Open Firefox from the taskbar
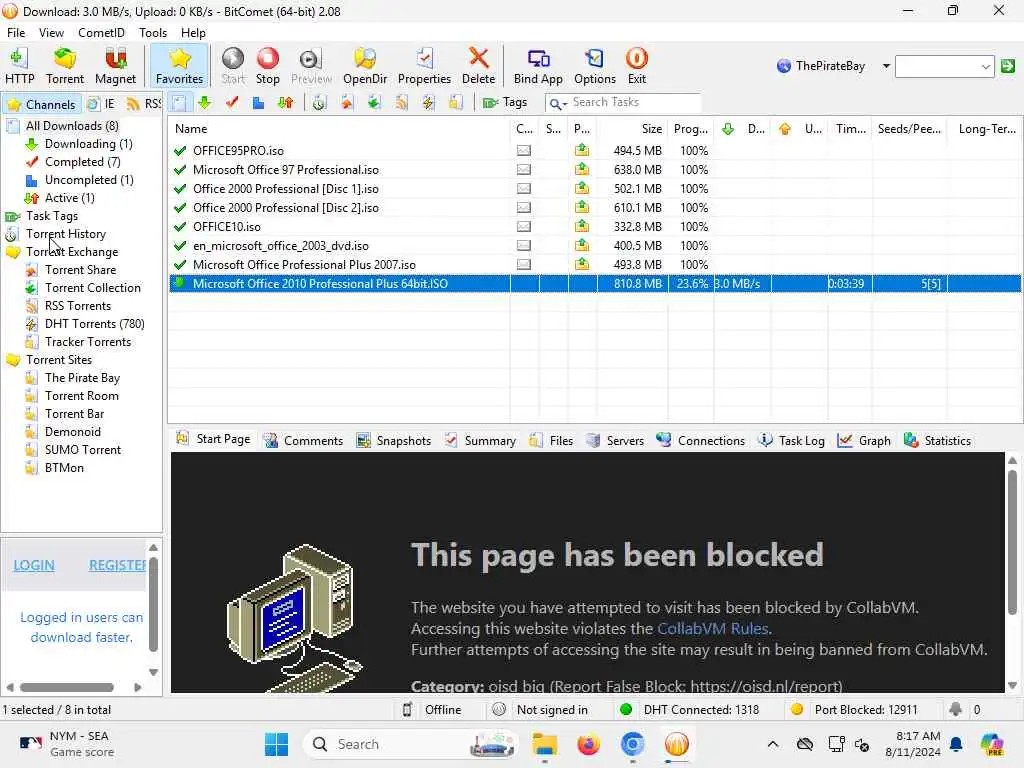 (x=588, y=744)
